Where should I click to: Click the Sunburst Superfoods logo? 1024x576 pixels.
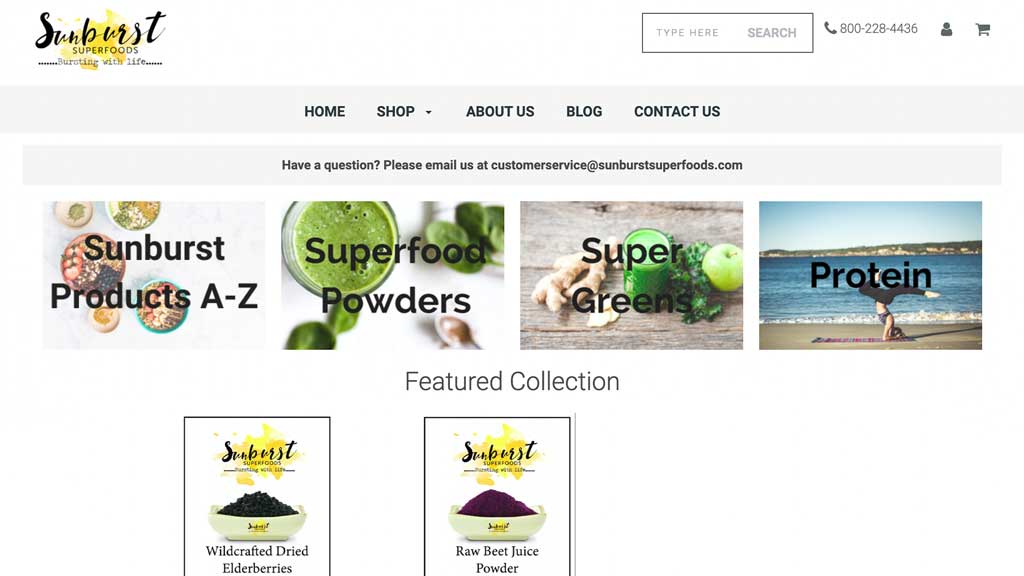coord(101,40)
